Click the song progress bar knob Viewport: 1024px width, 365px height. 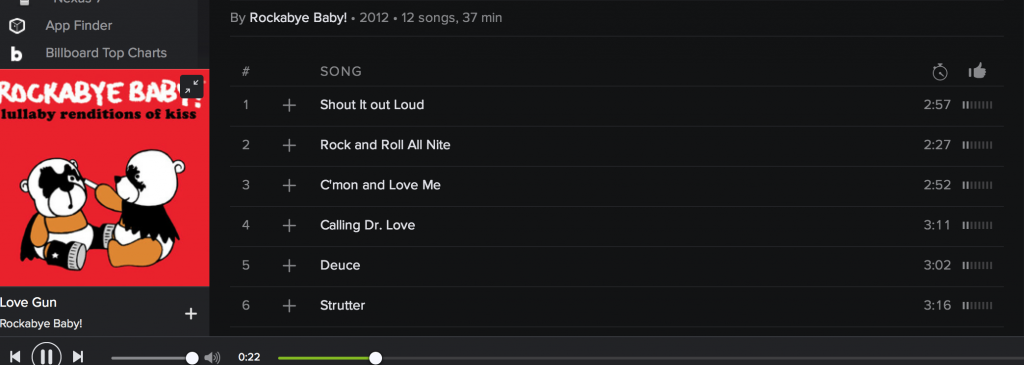click(x=376, y=358)
